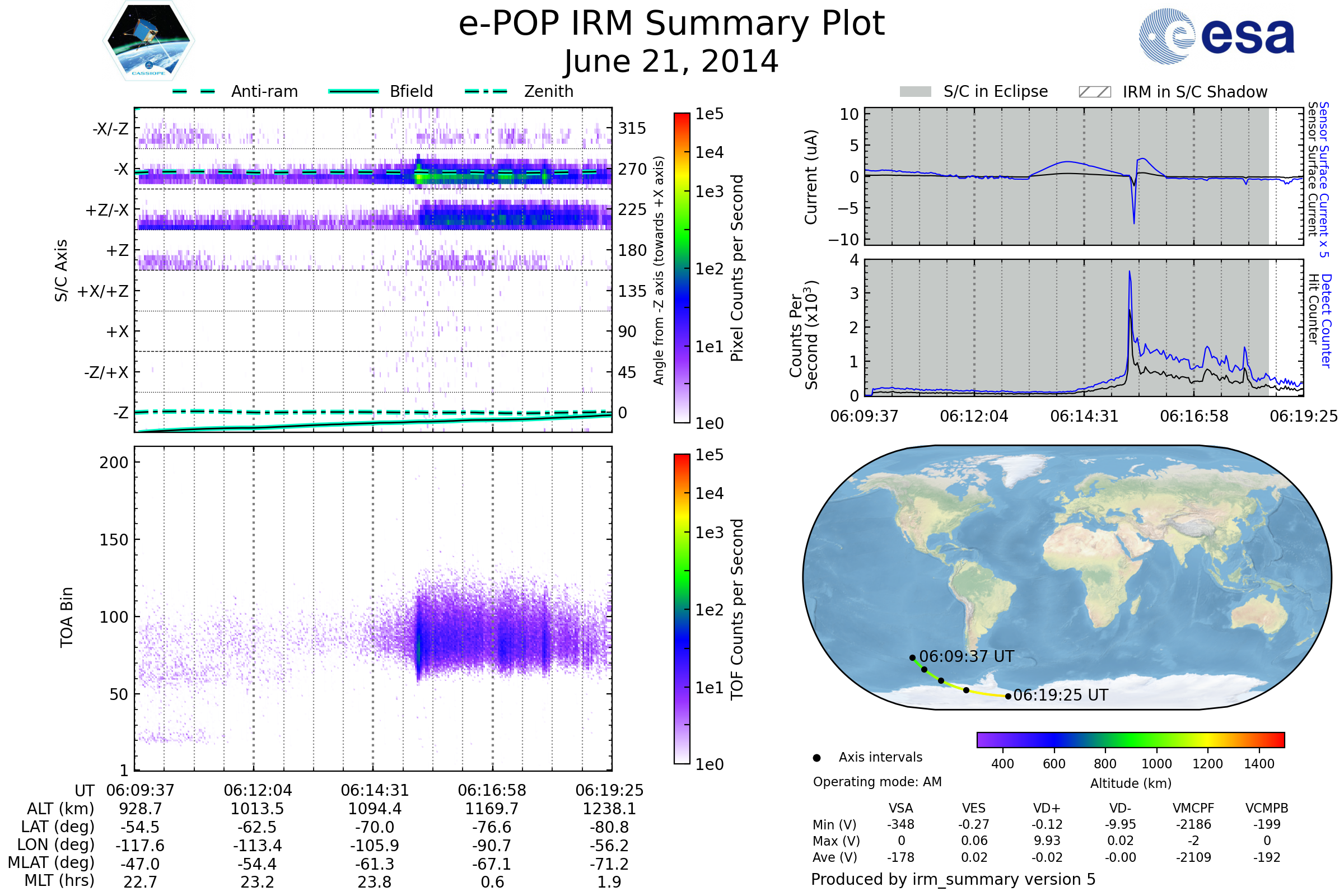This screenshot has width=1344, height=896.
Task: Click the 06:19:25 UT end point on map
Action: pyautogui.click(x=1008, y=696)
